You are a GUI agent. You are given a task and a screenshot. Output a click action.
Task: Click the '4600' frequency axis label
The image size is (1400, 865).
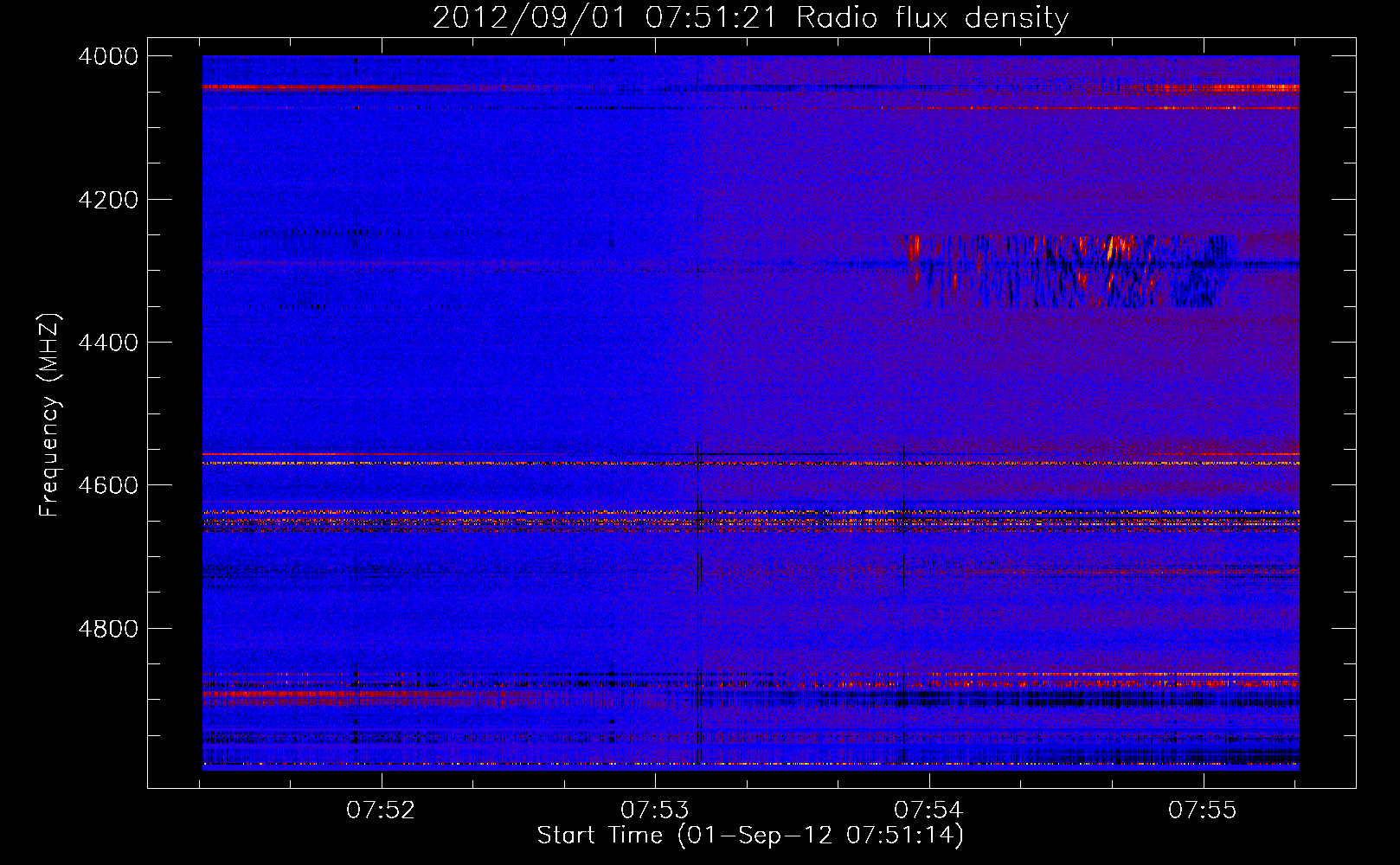click(x=108, y=485)
